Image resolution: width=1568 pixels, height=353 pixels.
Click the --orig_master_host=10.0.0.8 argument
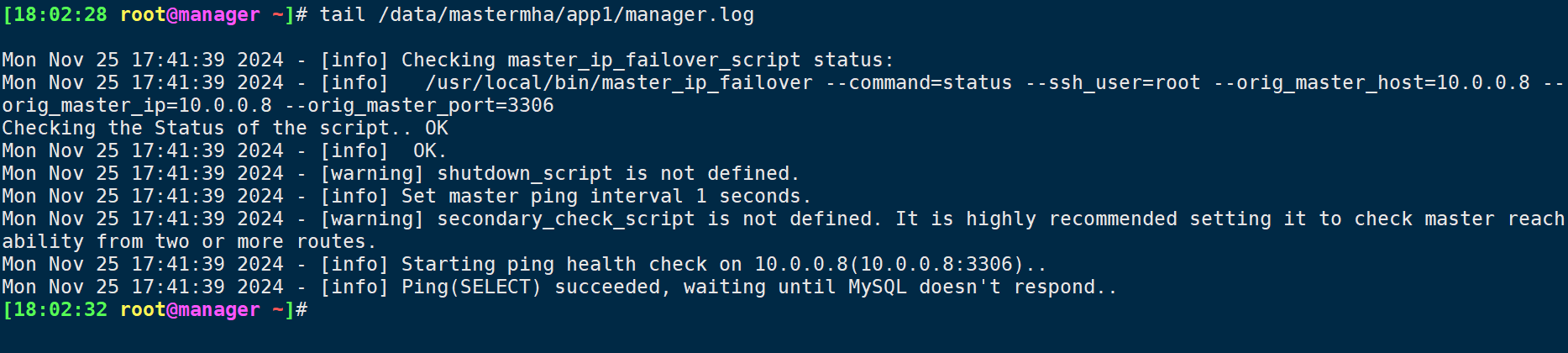pos(1371,83)
